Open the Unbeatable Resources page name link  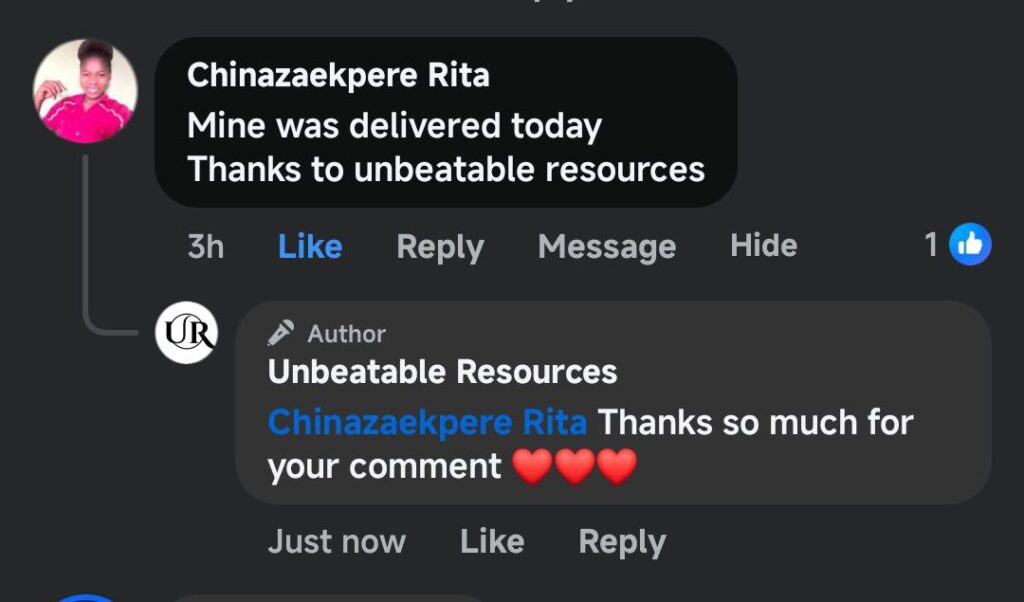(x=442, y=372)
